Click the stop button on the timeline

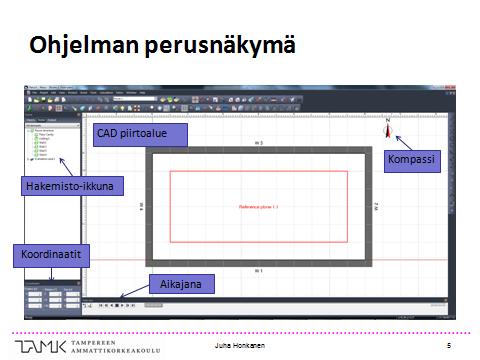pos(117,305)
